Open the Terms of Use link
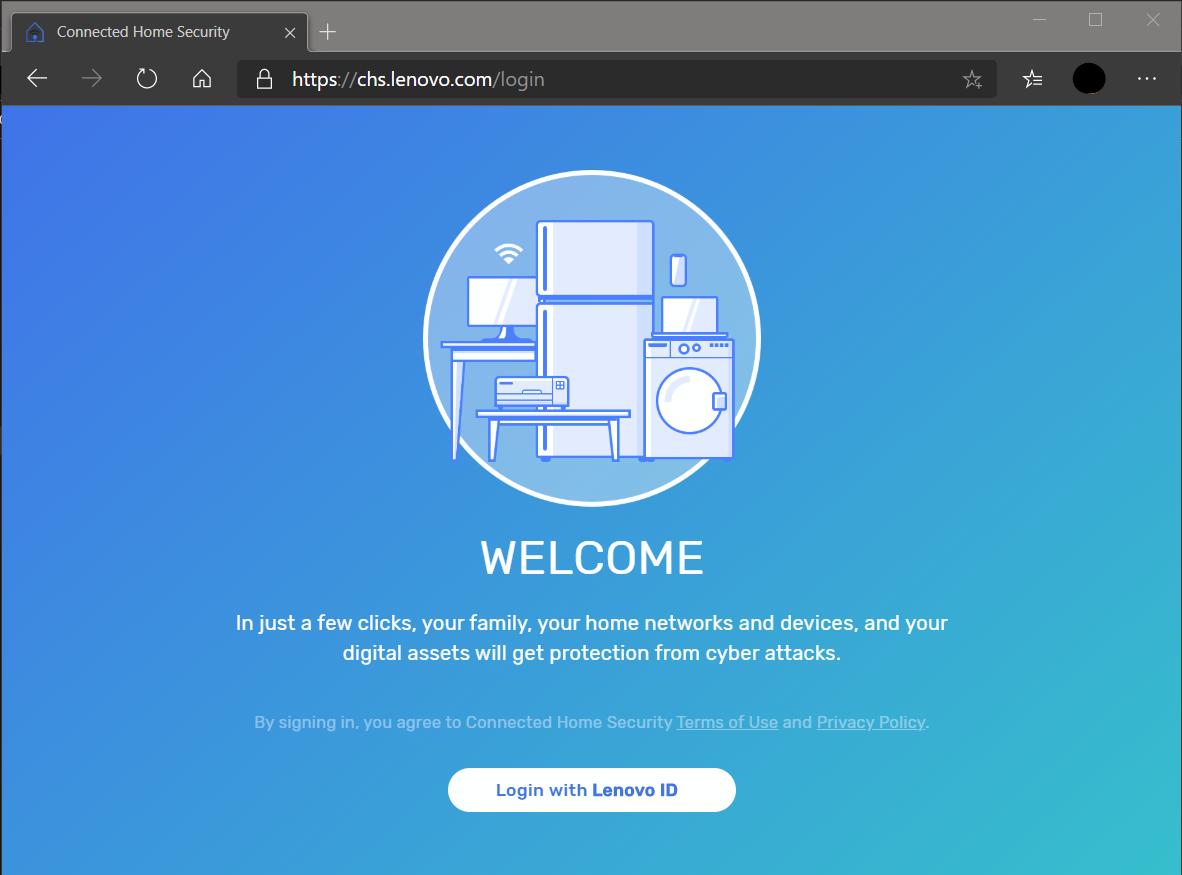The width and height of the screenshot is (1182, 875). 727,722
